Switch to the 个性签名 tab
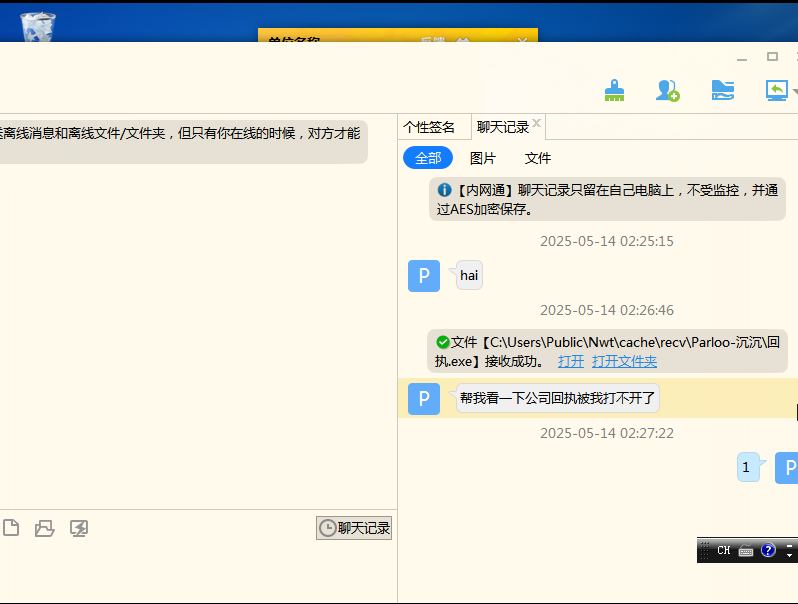This screenshot has height=604, width=798. point(429,127)
